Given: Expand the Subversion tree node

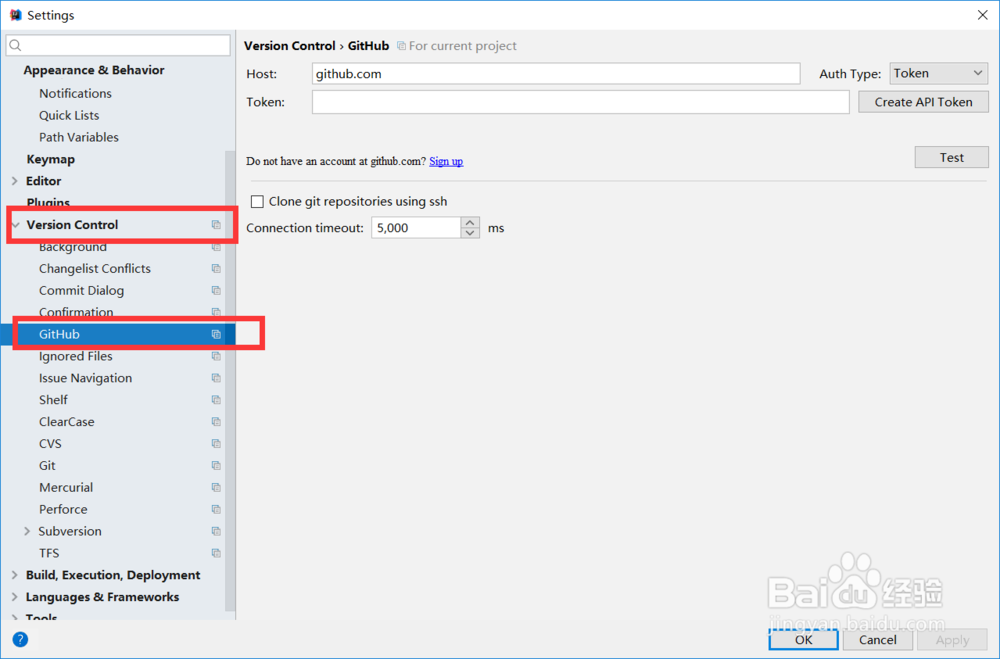Looking at the screenshot, I should [x=27, y=531].
